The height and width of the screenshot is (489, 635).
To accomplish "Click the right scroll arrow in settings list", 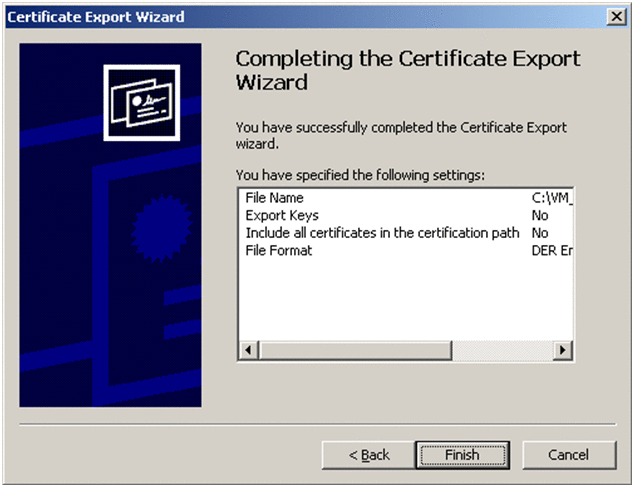I will (x=563, y=350).
